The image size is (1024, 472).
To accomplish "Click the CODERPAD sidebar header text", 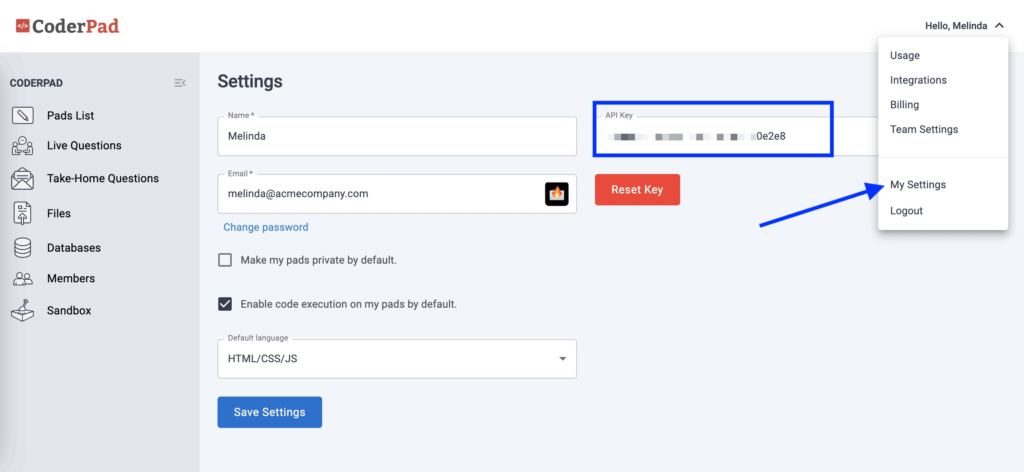I will tap(37, 84).
